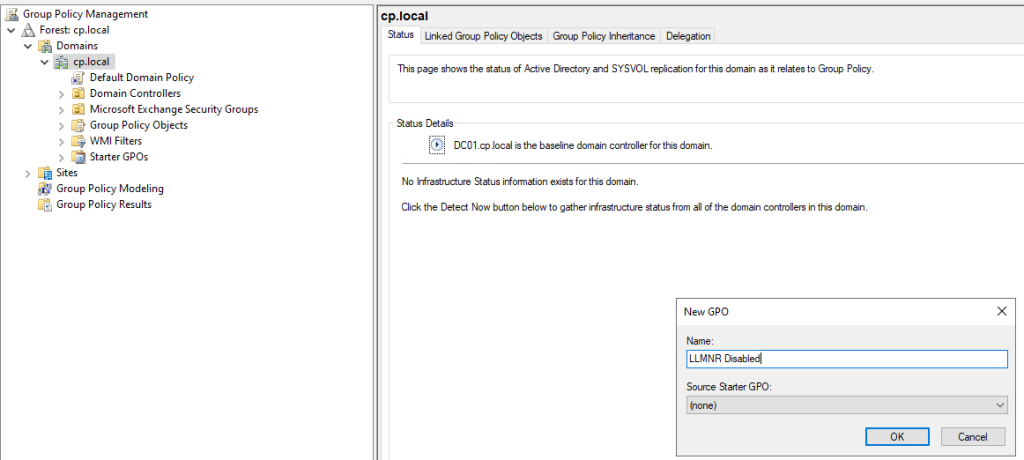Click the Domain Controllers OU icon
This screenshot has height=460, width=1024.
pos(78,93)
